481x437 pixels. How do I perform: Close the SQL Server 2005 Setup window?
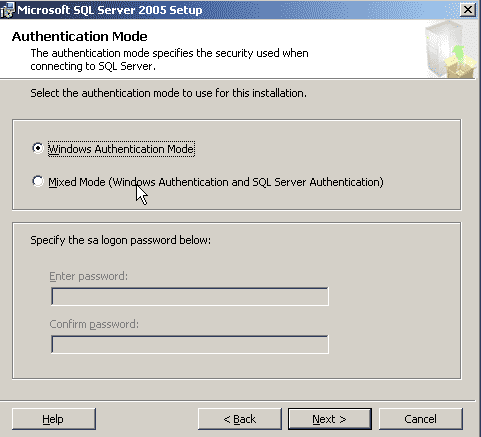(x=468, y=10)
